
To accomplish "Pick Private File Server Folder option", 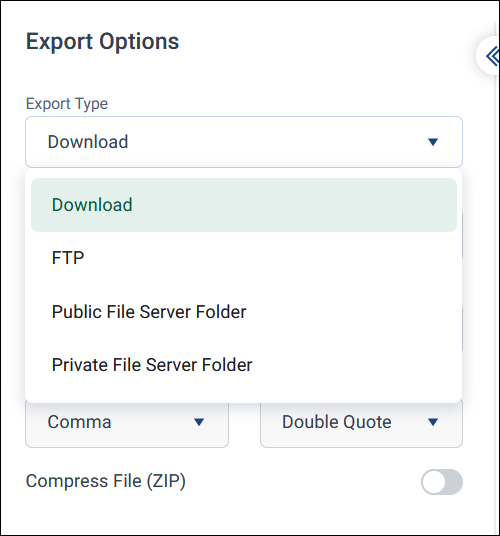I will [244, 364].
